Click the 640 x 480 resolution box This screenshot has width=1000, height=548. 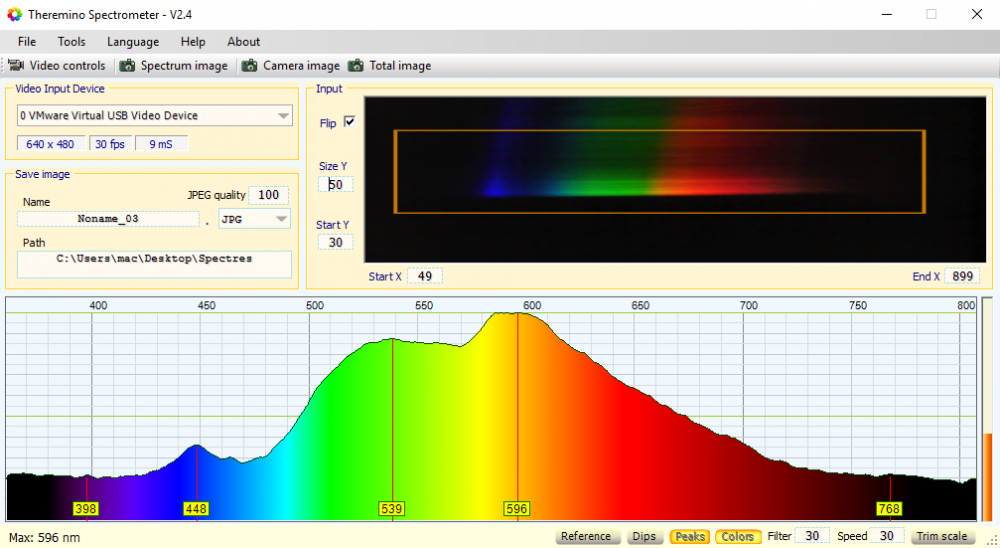coord(50,144)
